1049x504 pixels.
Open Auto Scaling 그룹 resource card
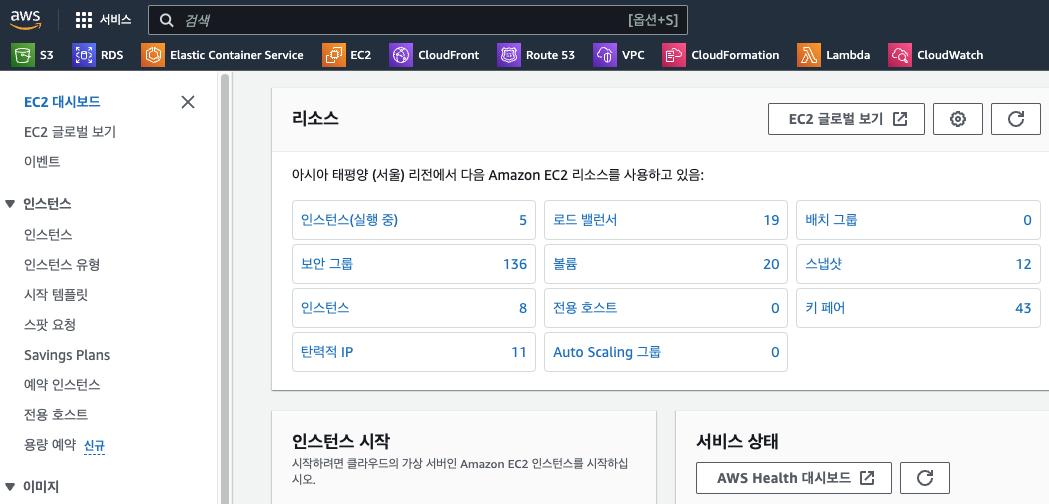tap(666, 352)
